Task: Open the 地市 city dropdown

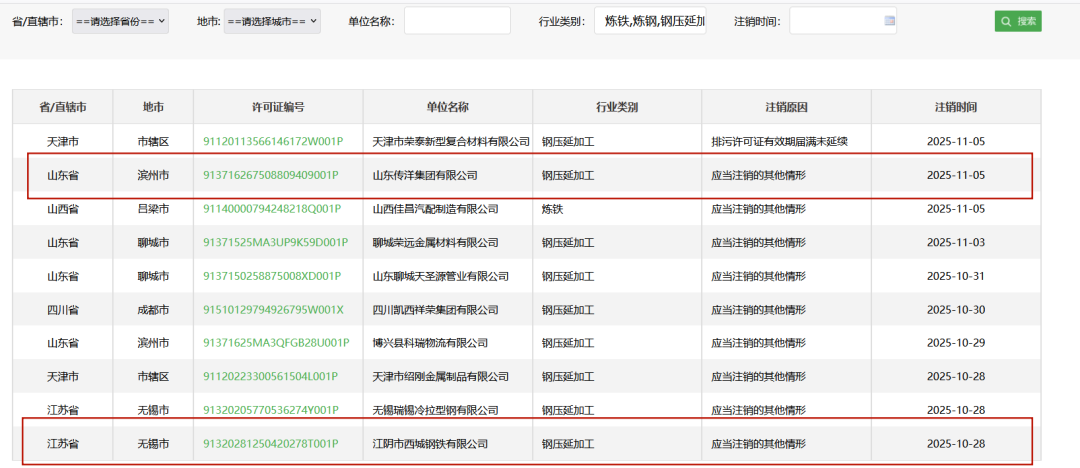Action: [x=272, y=21]
